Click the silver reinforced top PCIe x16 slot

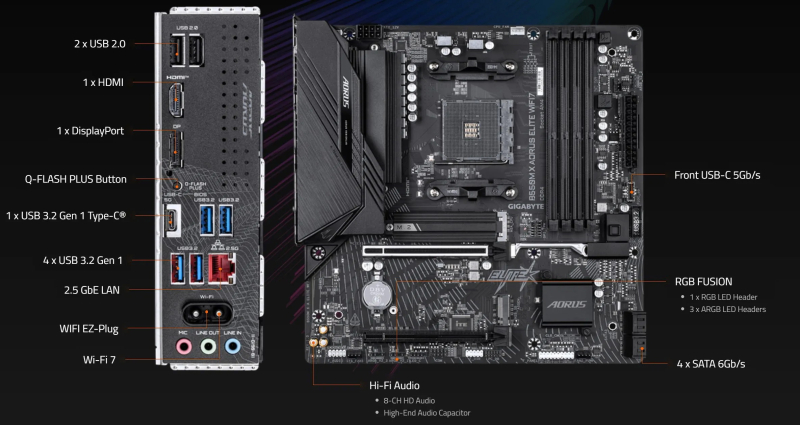425,251
